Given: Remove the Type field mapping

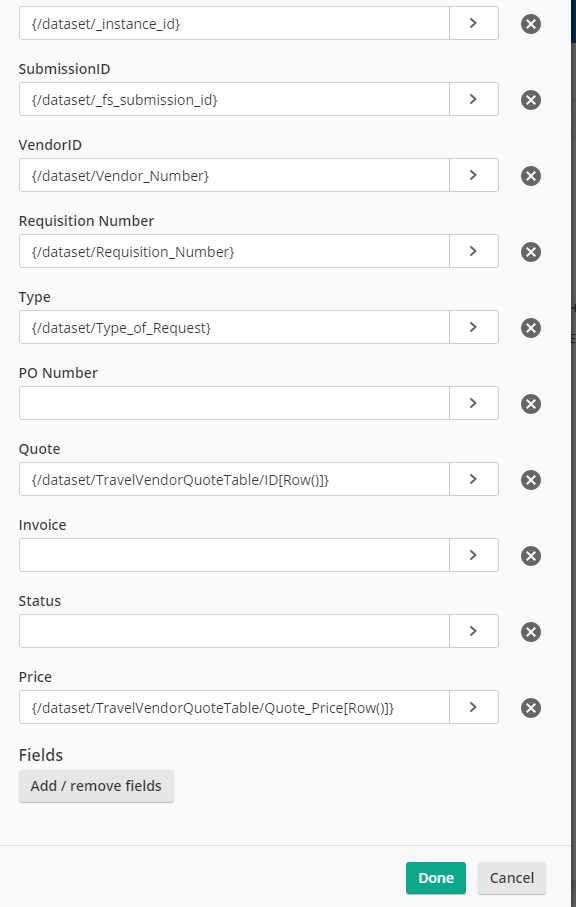Looking at the screenshot, I should (530, 327).
